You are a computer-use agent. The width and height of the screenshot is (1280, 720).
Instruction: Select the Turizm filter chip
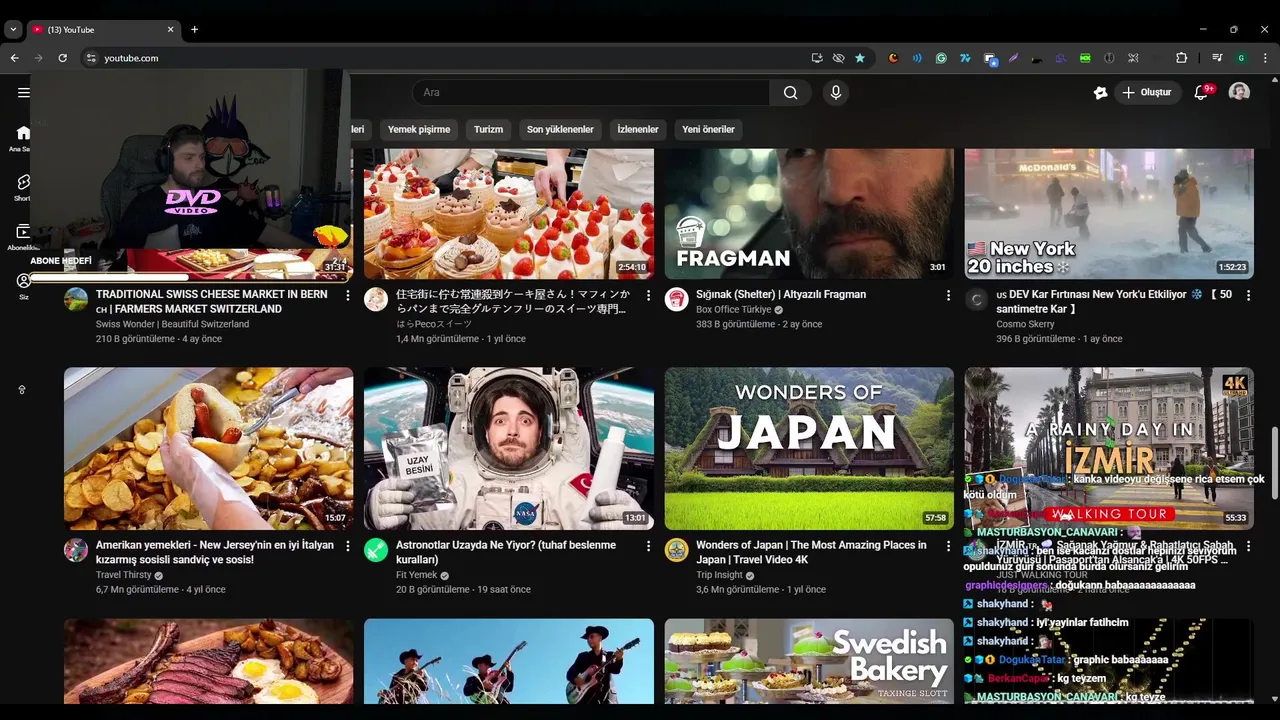(x=488, y=129)
